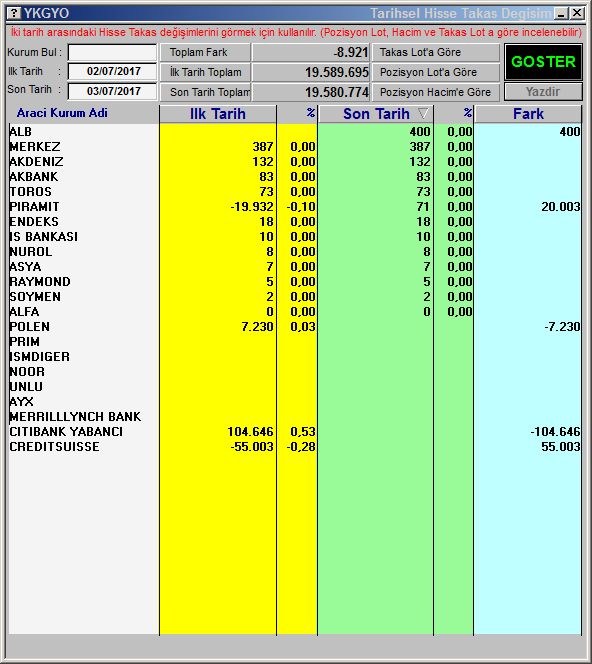Image resolution: width=592 pixels, height=664 pixels.
Task: Select the SOYMEN row
Action: pyautogui.click(x=295, y=297)
